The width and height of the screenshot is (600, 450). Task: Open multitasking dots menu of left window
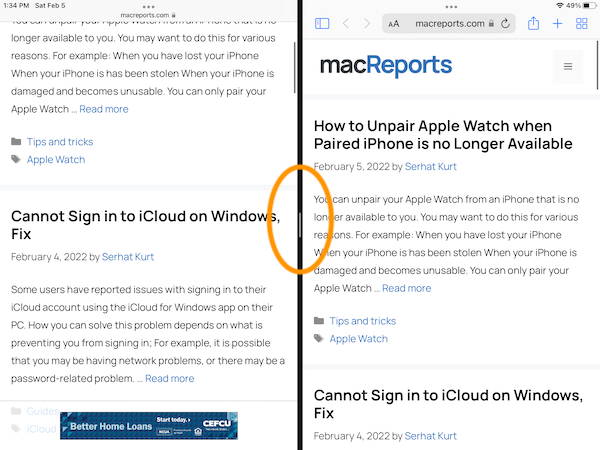(x=148, y=7)
